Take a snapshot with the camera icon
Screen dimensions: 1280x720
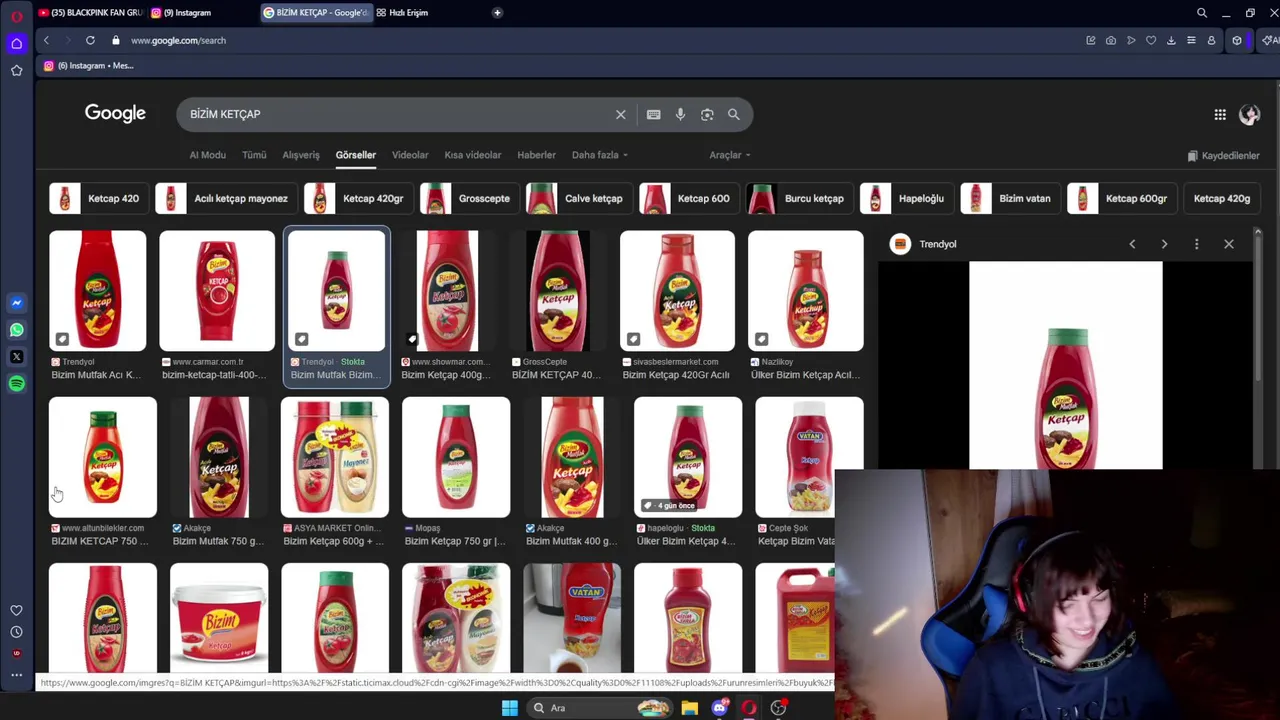point(1111,40)
